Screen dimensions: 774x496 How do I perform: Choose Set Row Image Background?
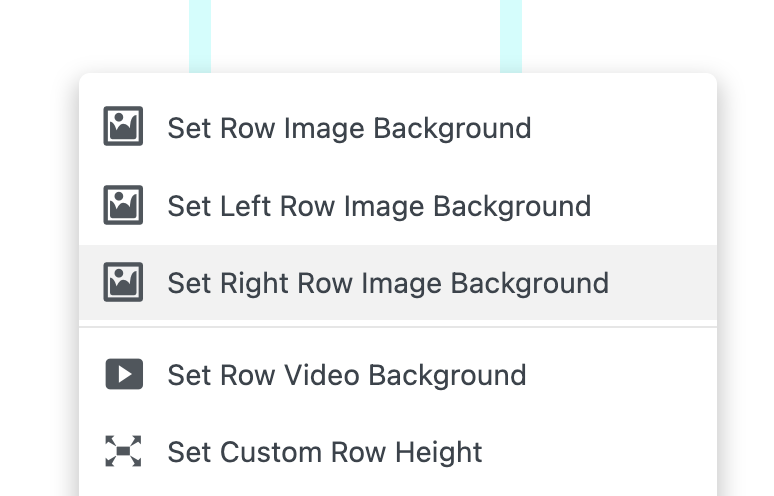(x=349, y=128)
